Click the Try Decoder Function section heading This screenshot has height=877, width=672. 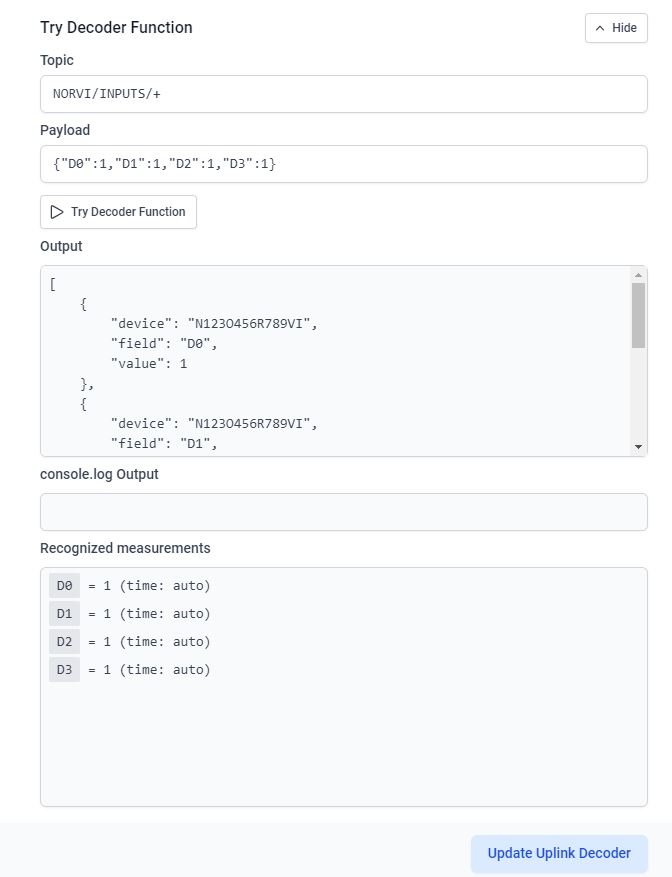coord(116,28)
